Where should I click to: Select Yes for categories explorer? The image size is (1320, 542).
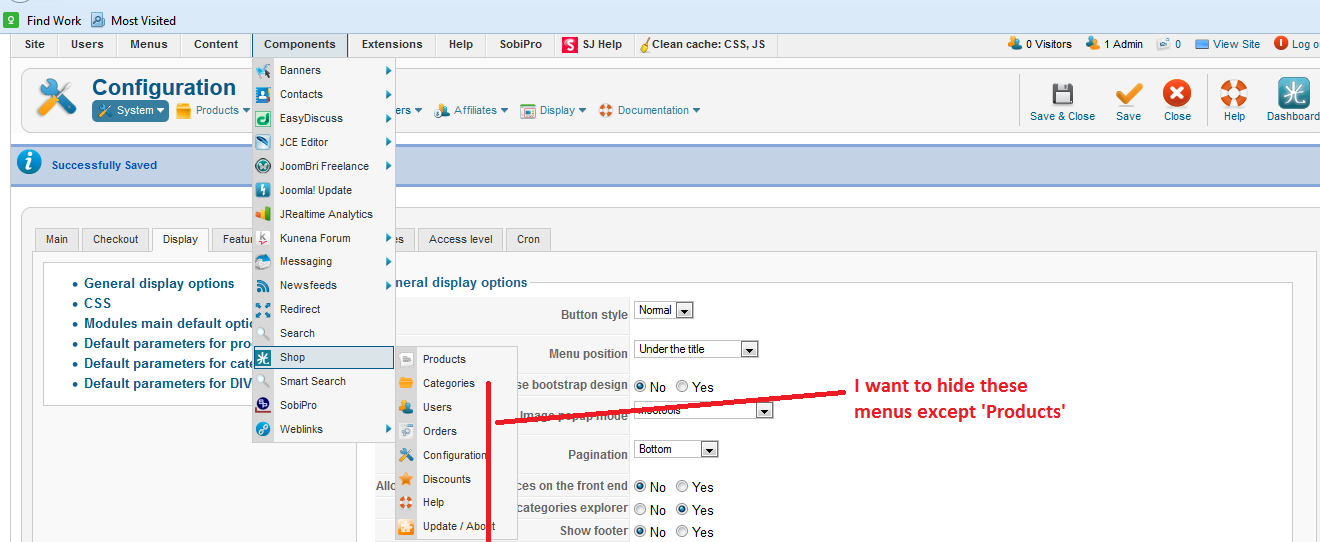tap(682, 510)
